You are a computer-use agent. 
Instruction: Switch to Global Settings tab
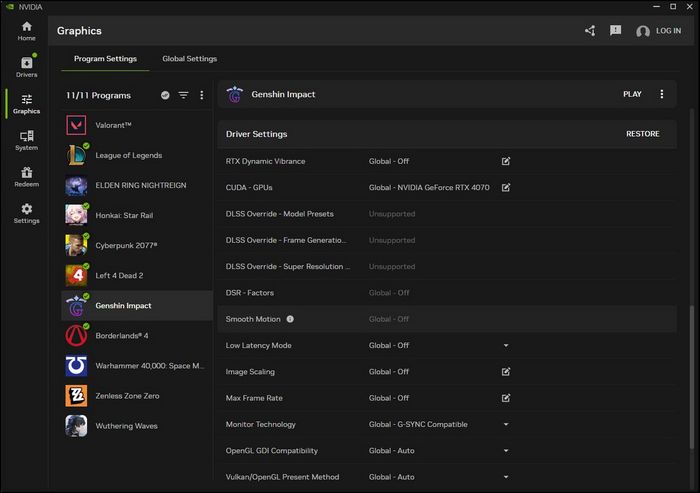(190, 58)
